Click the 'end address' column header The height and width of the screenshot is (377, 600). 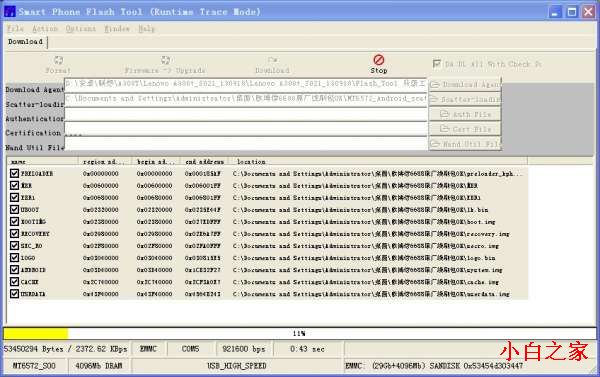coord(205,162)
